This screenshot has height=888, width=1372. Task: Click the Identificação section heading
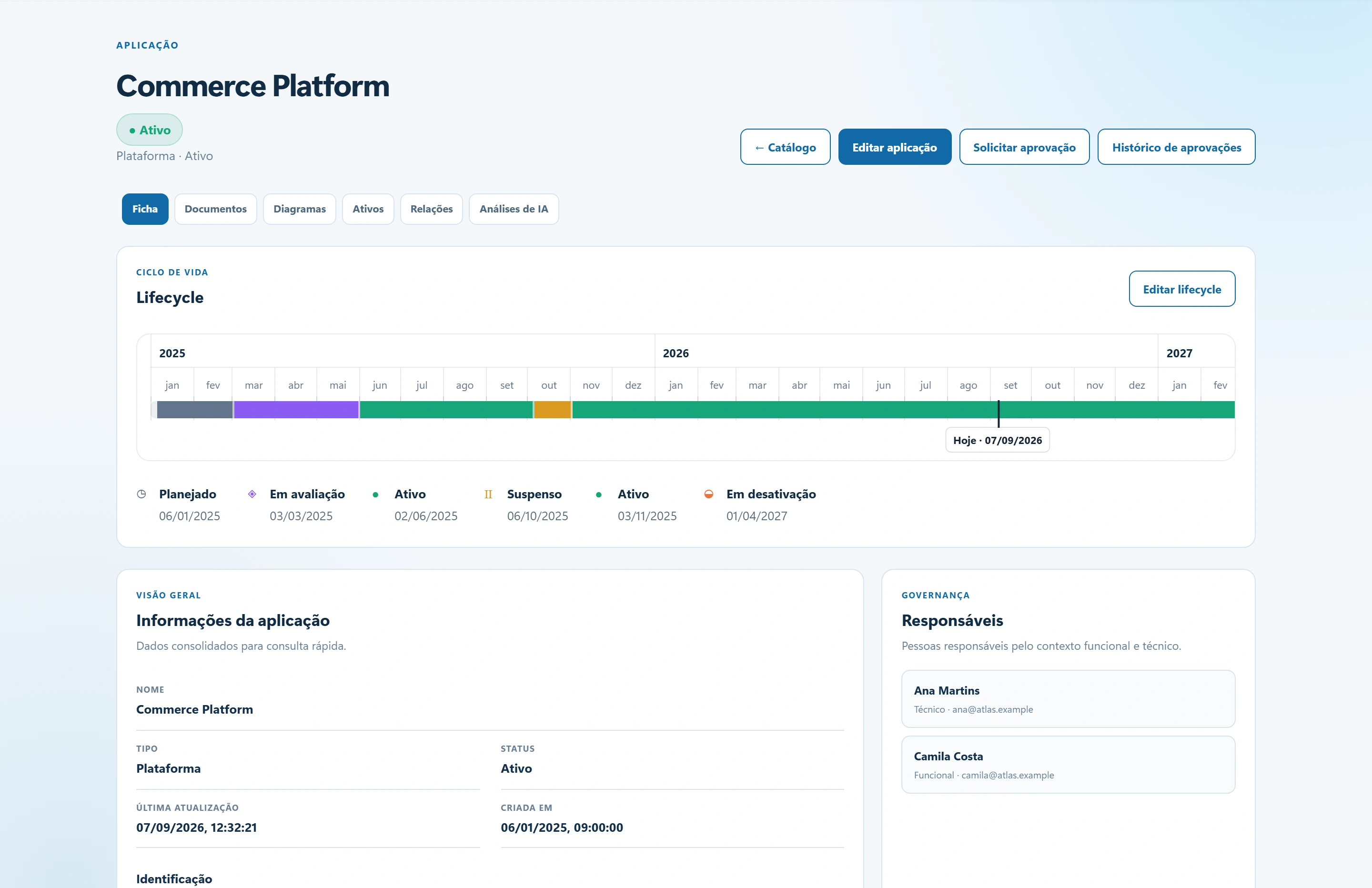pyautogui.click(x=174, y=879)
